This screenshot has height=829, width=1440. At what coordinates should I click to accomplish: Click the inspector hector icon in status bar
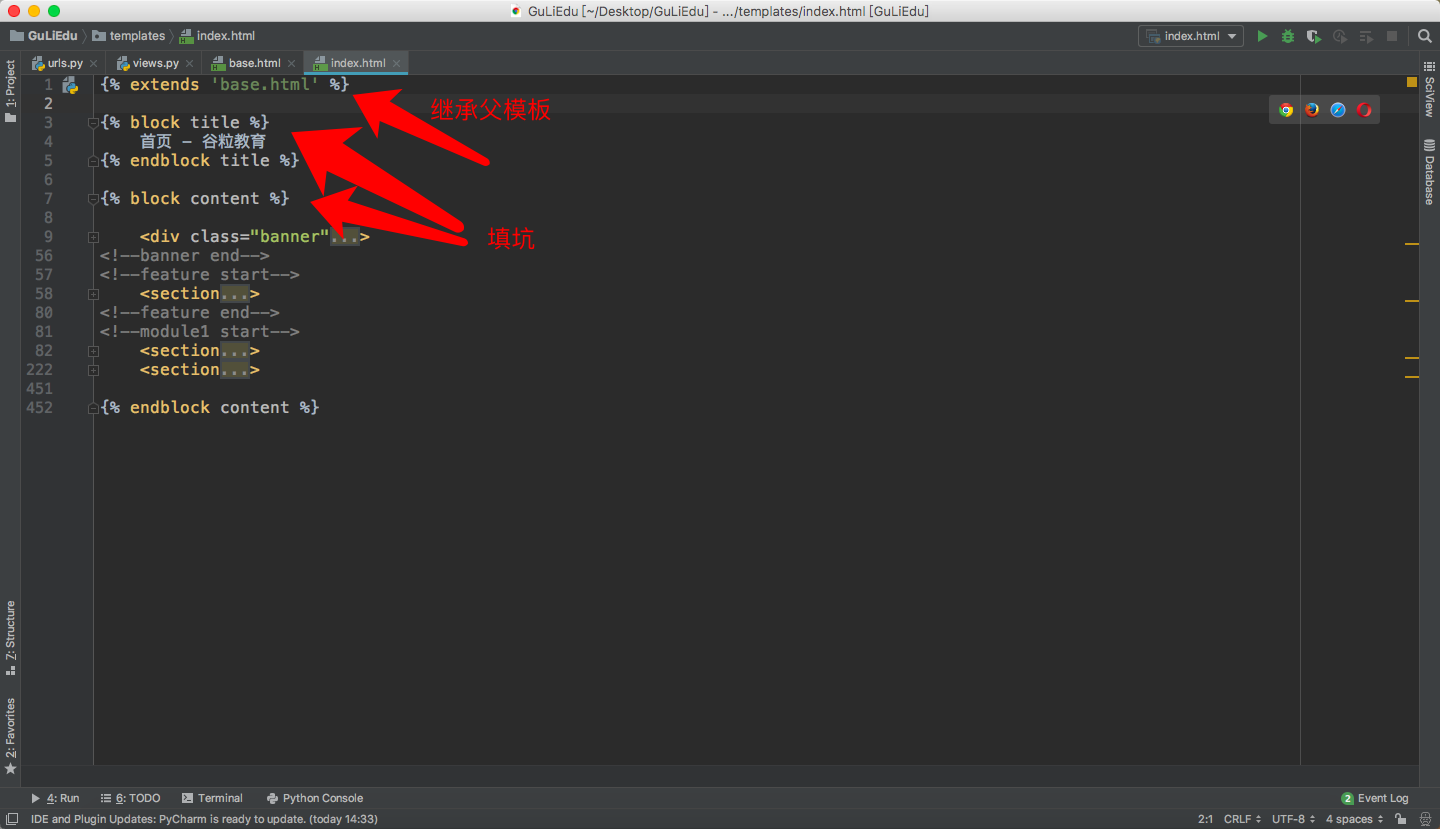click(1427, 819)
